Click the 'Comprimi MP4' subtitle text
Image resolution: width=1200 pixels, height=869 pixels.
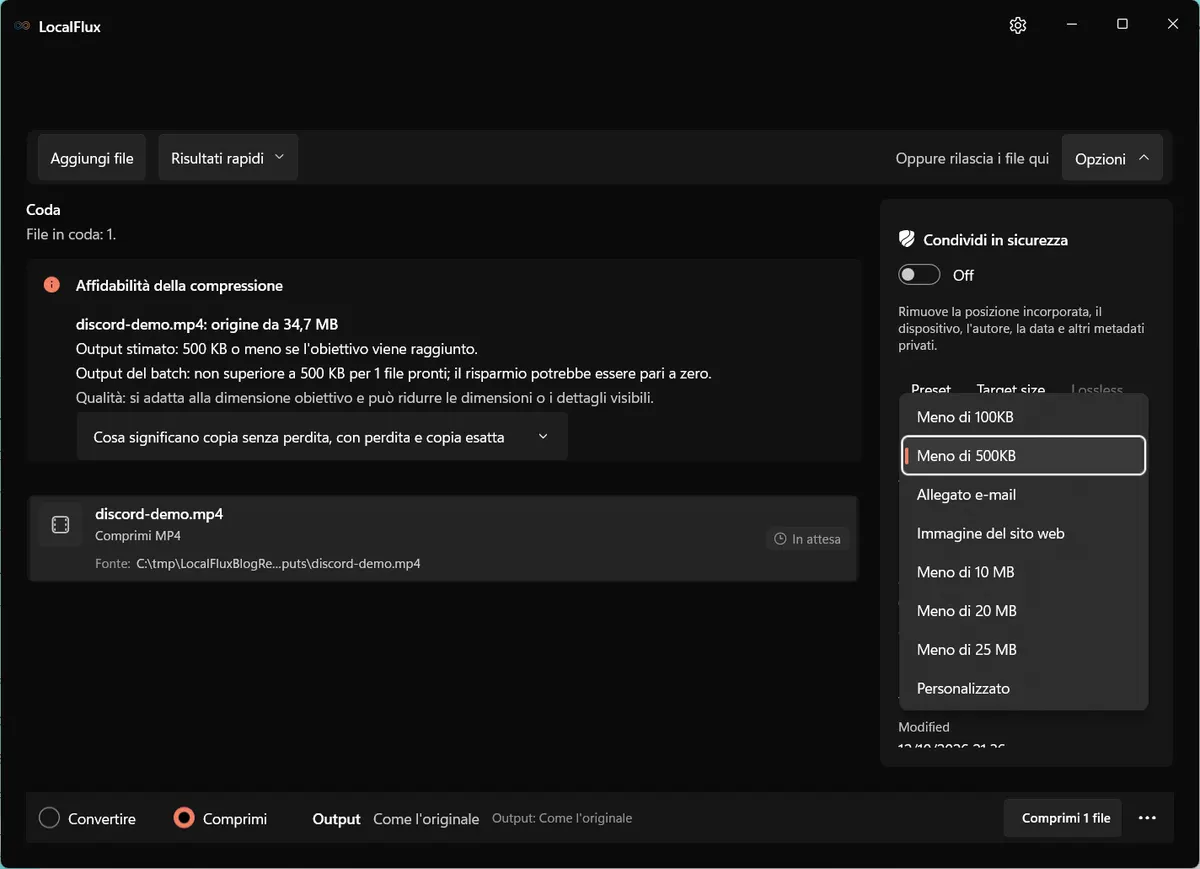(138, 536)
